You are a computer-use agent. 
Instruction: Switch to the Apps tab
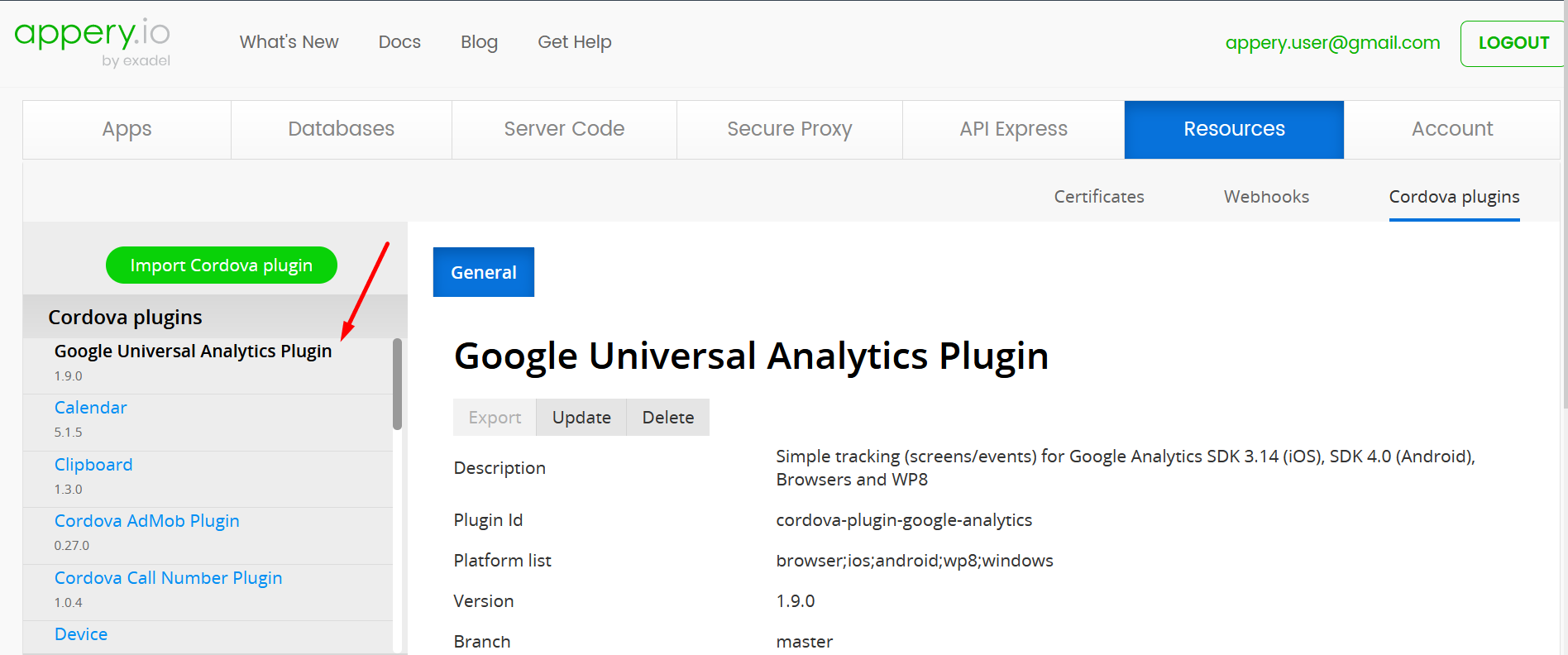click(127, 129)
